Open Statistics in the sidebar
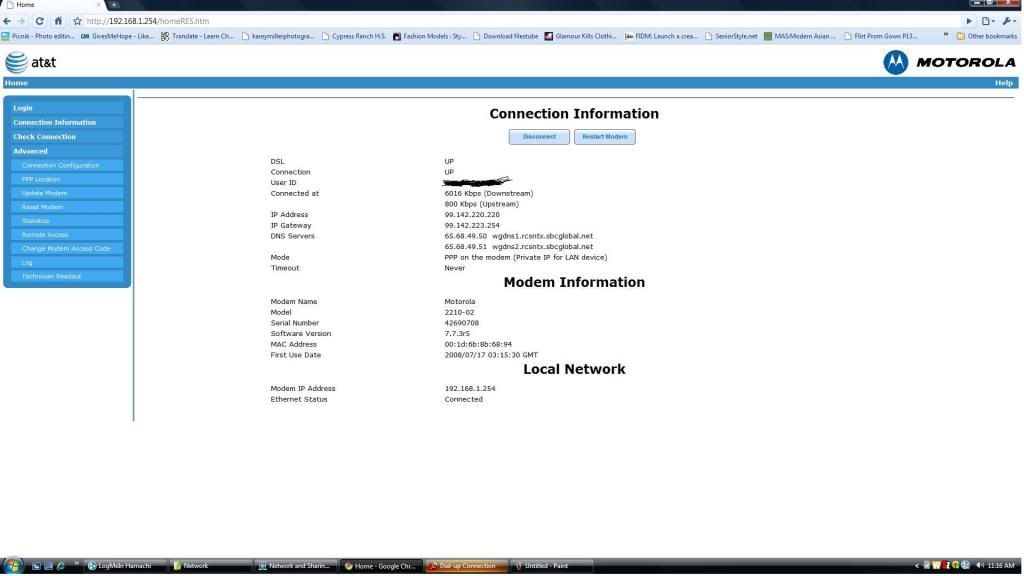 pos(67,221)
